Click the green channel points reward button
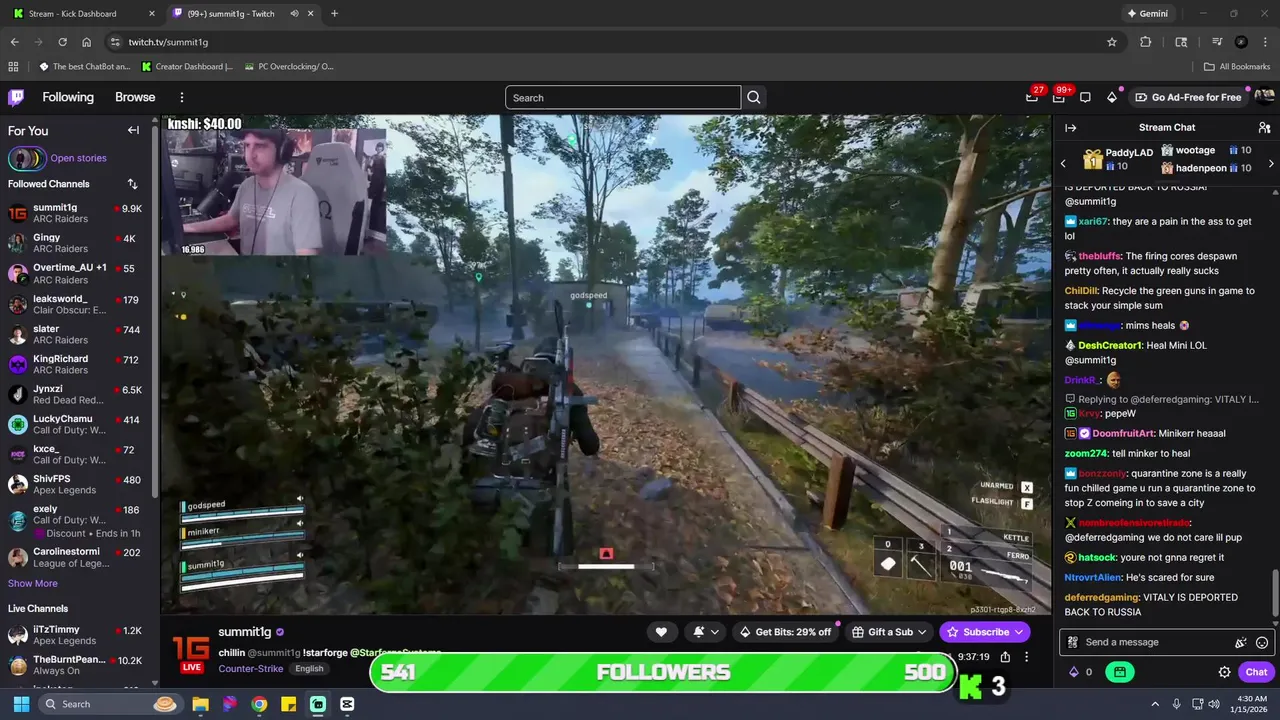The width and height of the screenshot is (1280, 720). [x=1120, y=672]
